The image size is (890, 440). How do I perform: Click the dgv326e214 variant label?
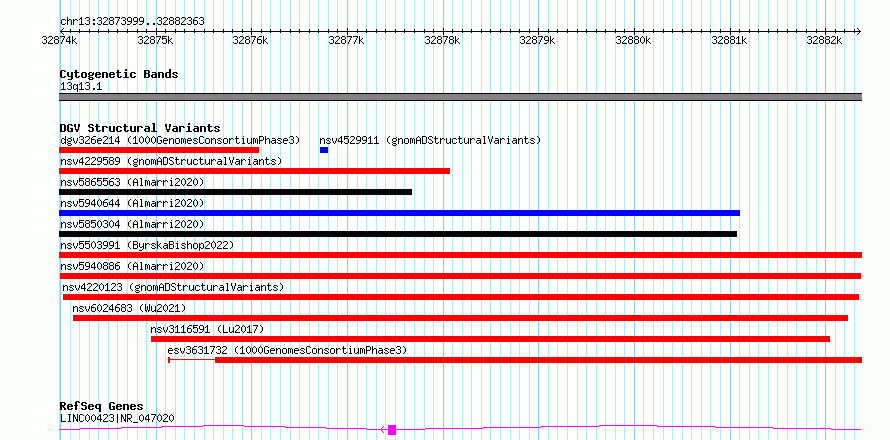180,140
